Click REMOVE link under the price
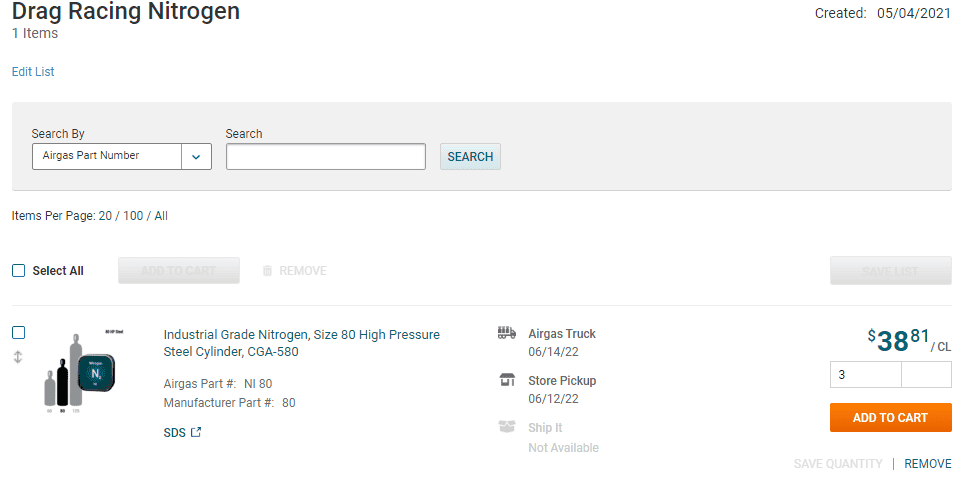Screen dimensions: 979x491 coord(927,464)
